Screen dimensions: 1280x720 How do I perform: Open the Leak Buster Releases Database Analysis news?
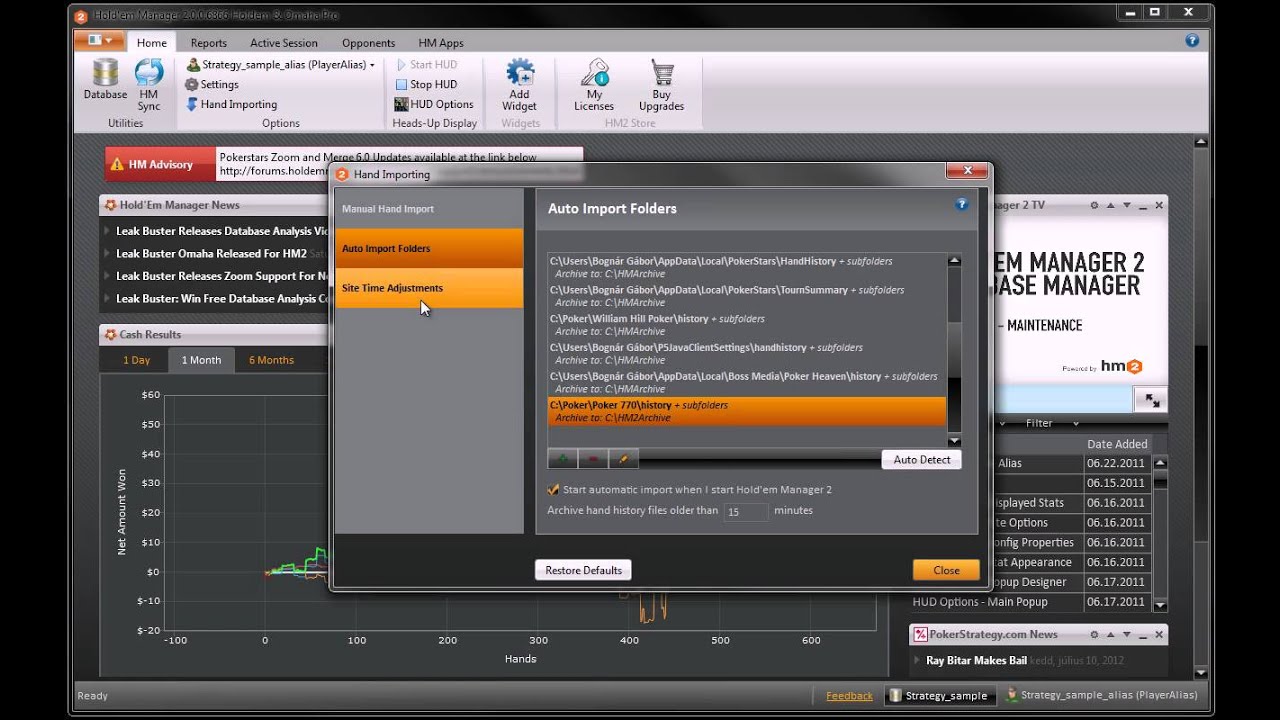[x=222, y=231]
